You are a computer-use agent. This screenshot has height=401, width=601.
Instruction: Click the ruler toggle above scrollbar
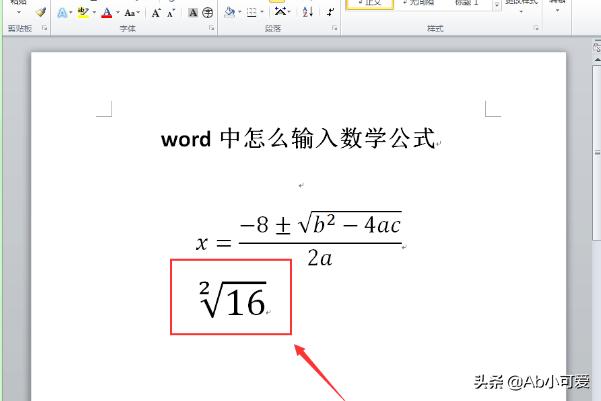pyautogui.click(x=597, y=48)
